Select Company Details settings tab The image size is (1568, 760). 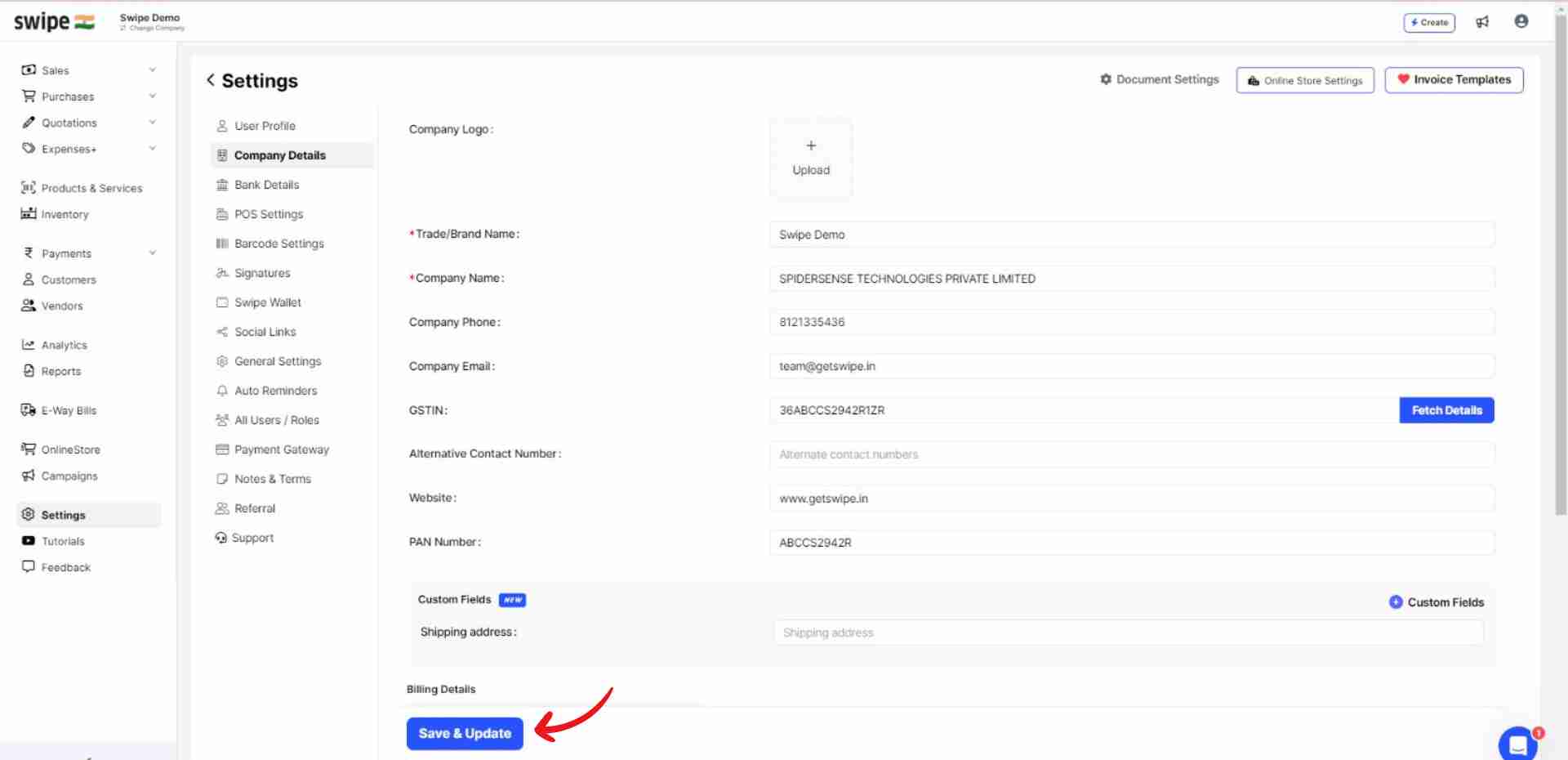point(292,155)
